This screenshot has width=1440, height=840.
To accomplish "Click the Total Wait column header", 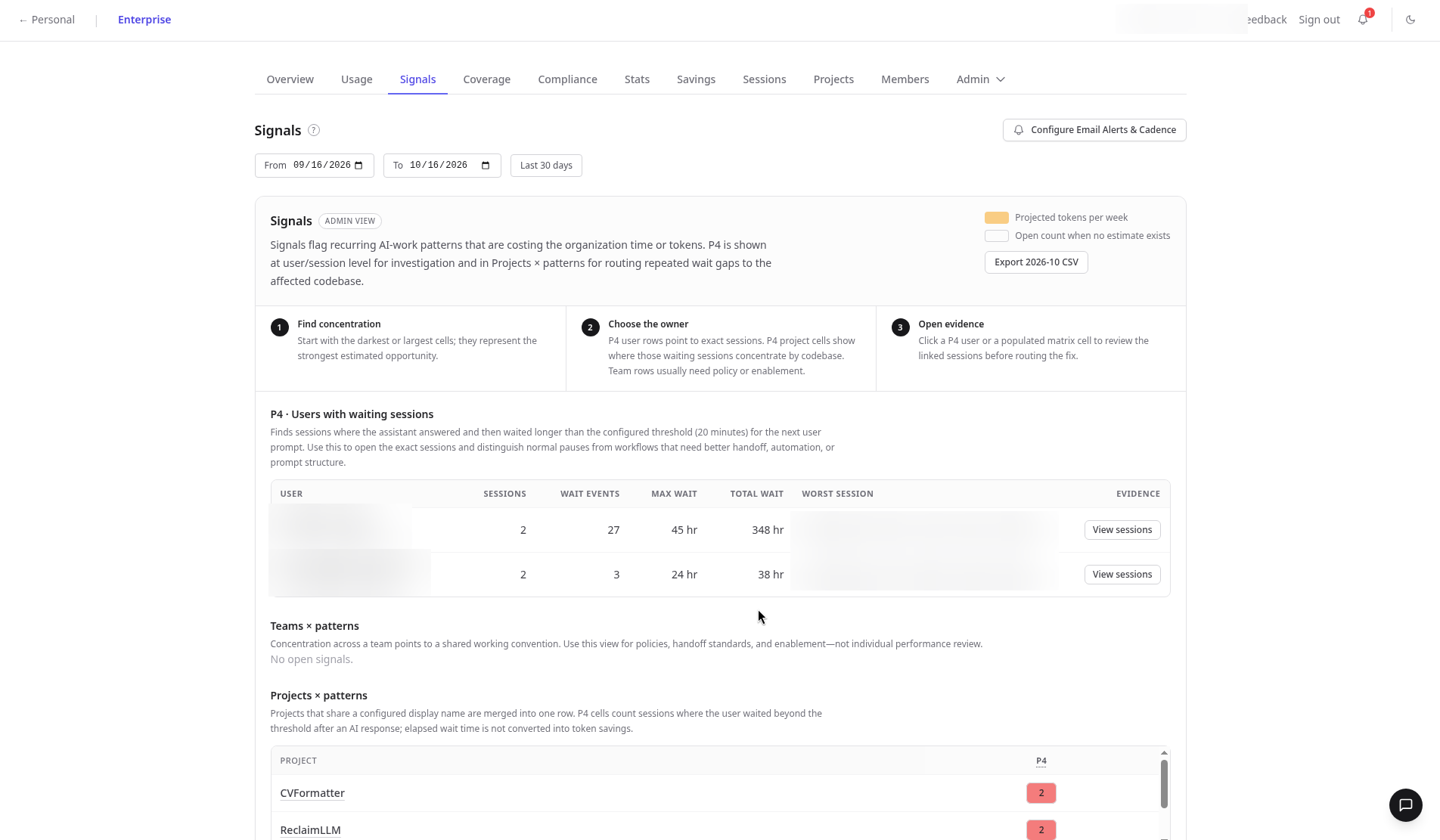I will (756, 494).
